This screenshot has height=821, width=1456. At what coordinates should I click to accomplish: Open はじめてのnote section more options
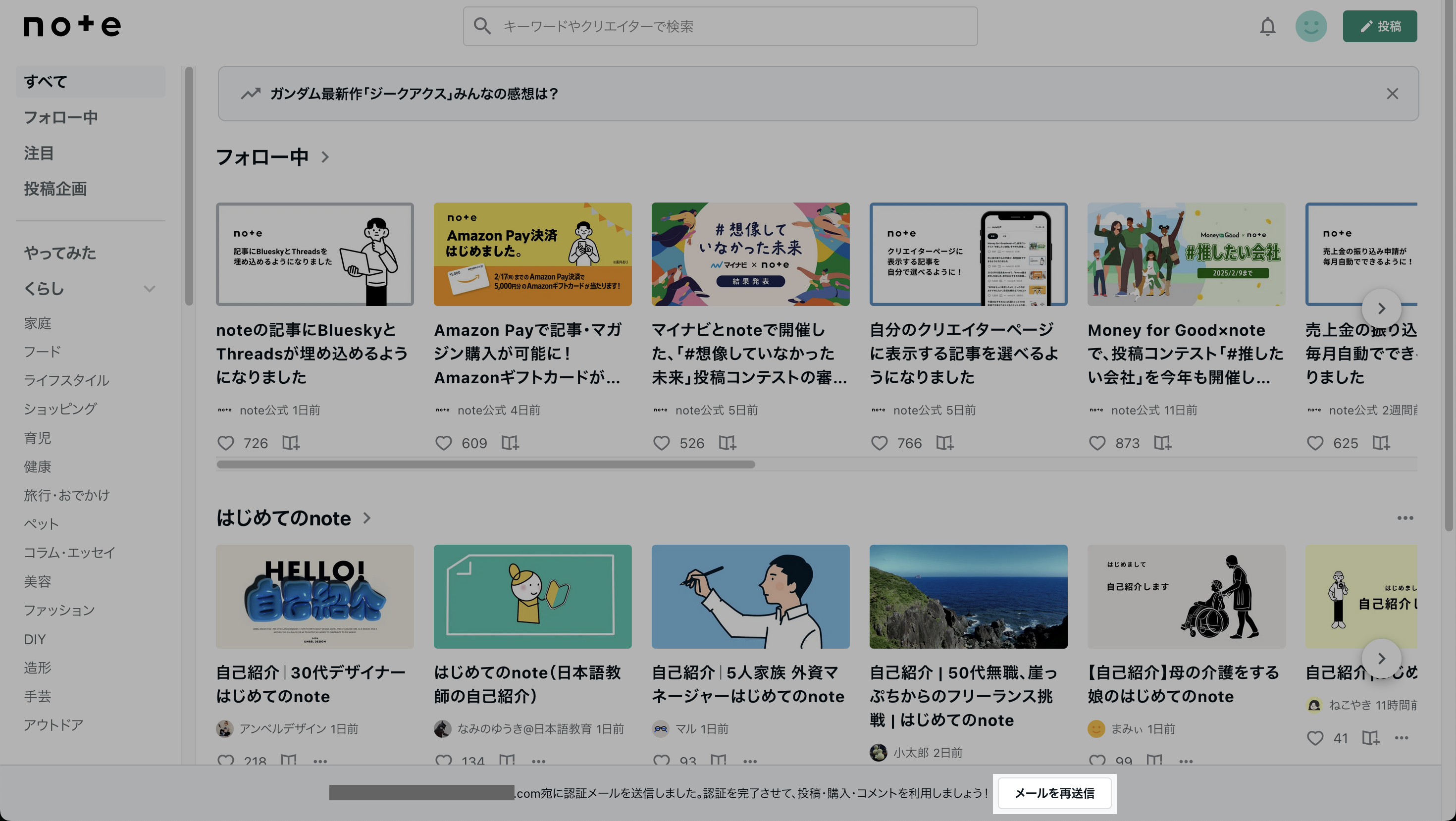click(x=1405, y=518)
